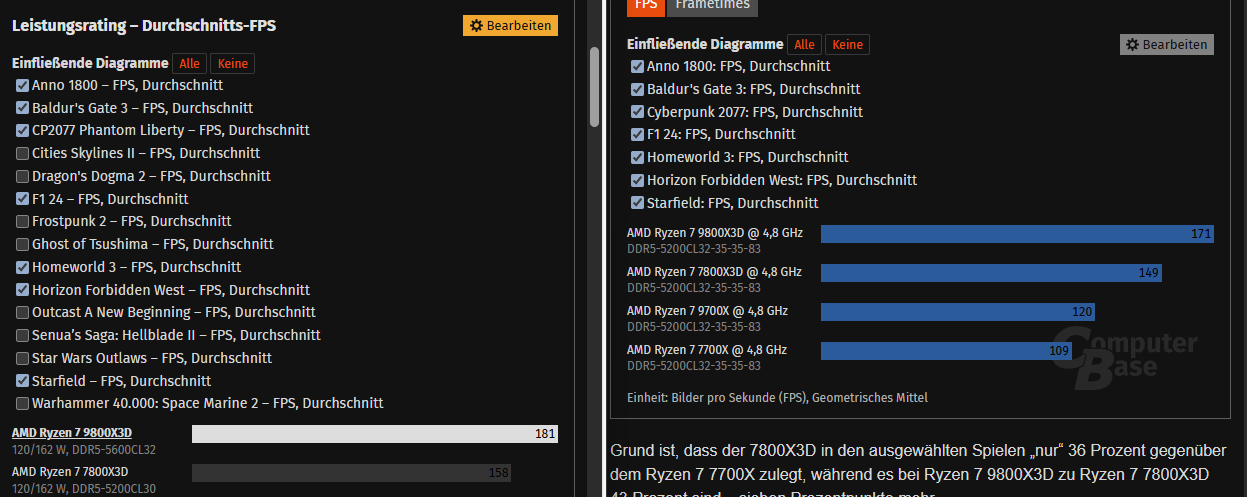Enable Outcast A New Beginning checkbox
1247x497 pixels.
pyautogui.click(x=22, y=312)
